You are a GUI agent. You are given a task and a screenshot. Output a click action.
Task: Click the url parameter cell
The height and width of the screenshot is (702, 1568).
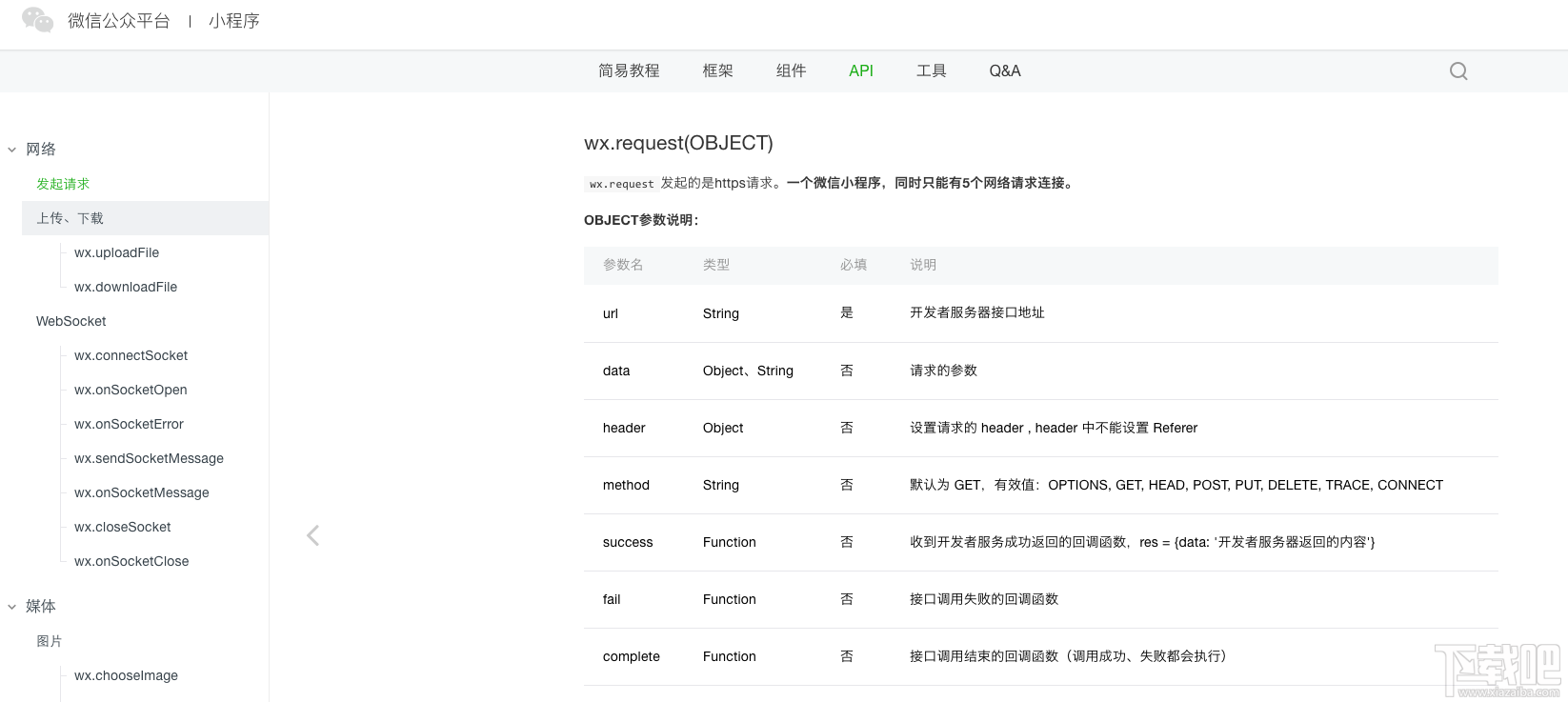click(x=611, y=313)
